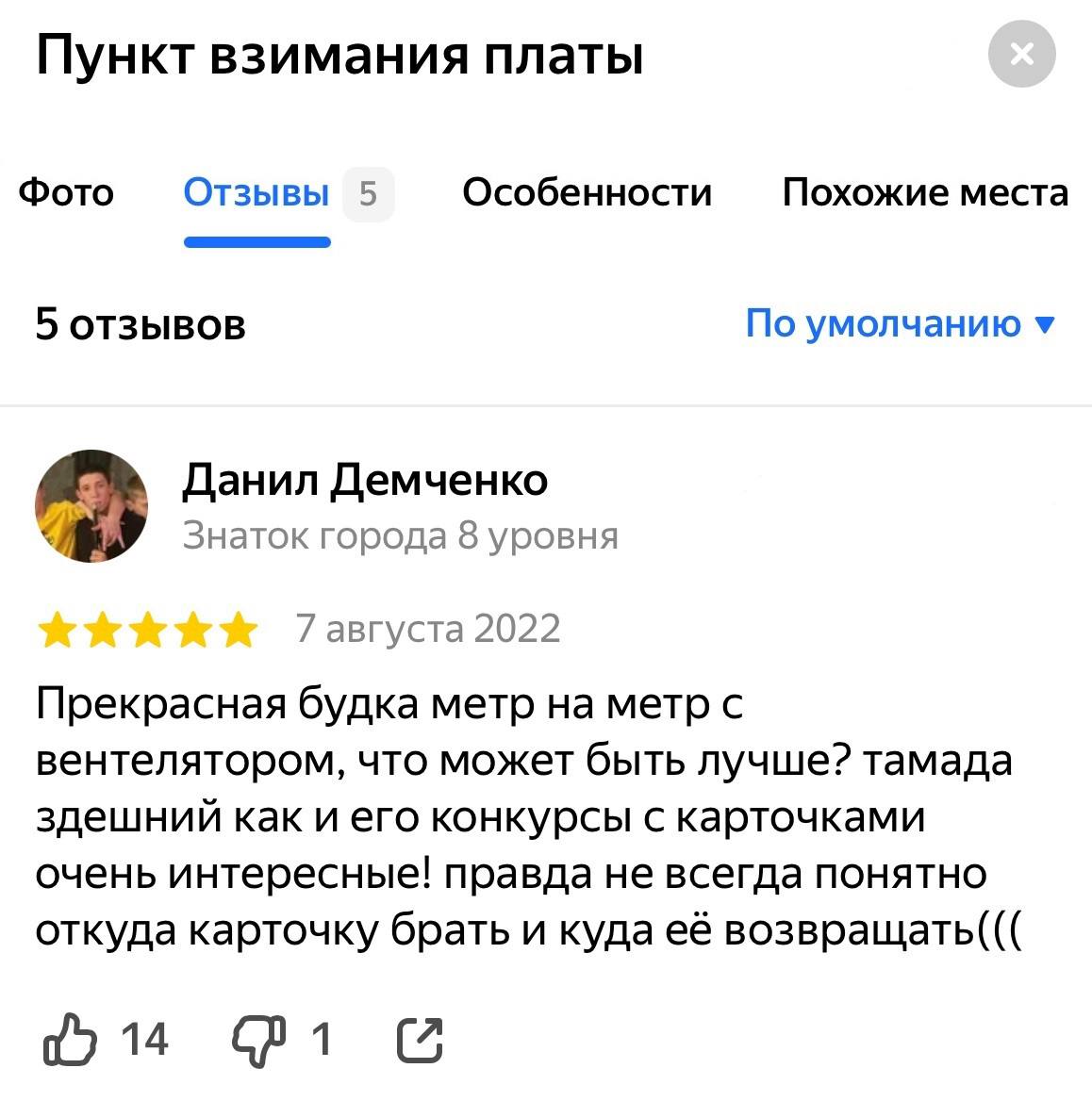Click the 5 отзывов heading
The width and height of the screenshot is (1092, 1101).
(x=141, y=324)
